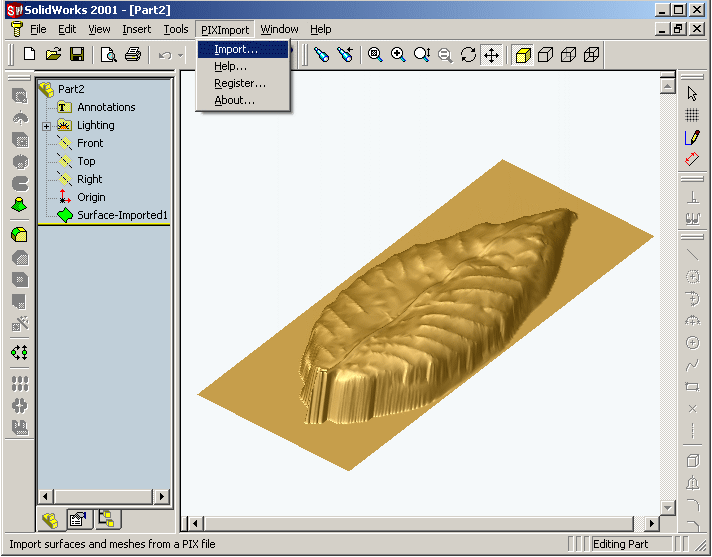Open the Edit menu
Viewport: 712px width, 557px height.
pos(67,29)
